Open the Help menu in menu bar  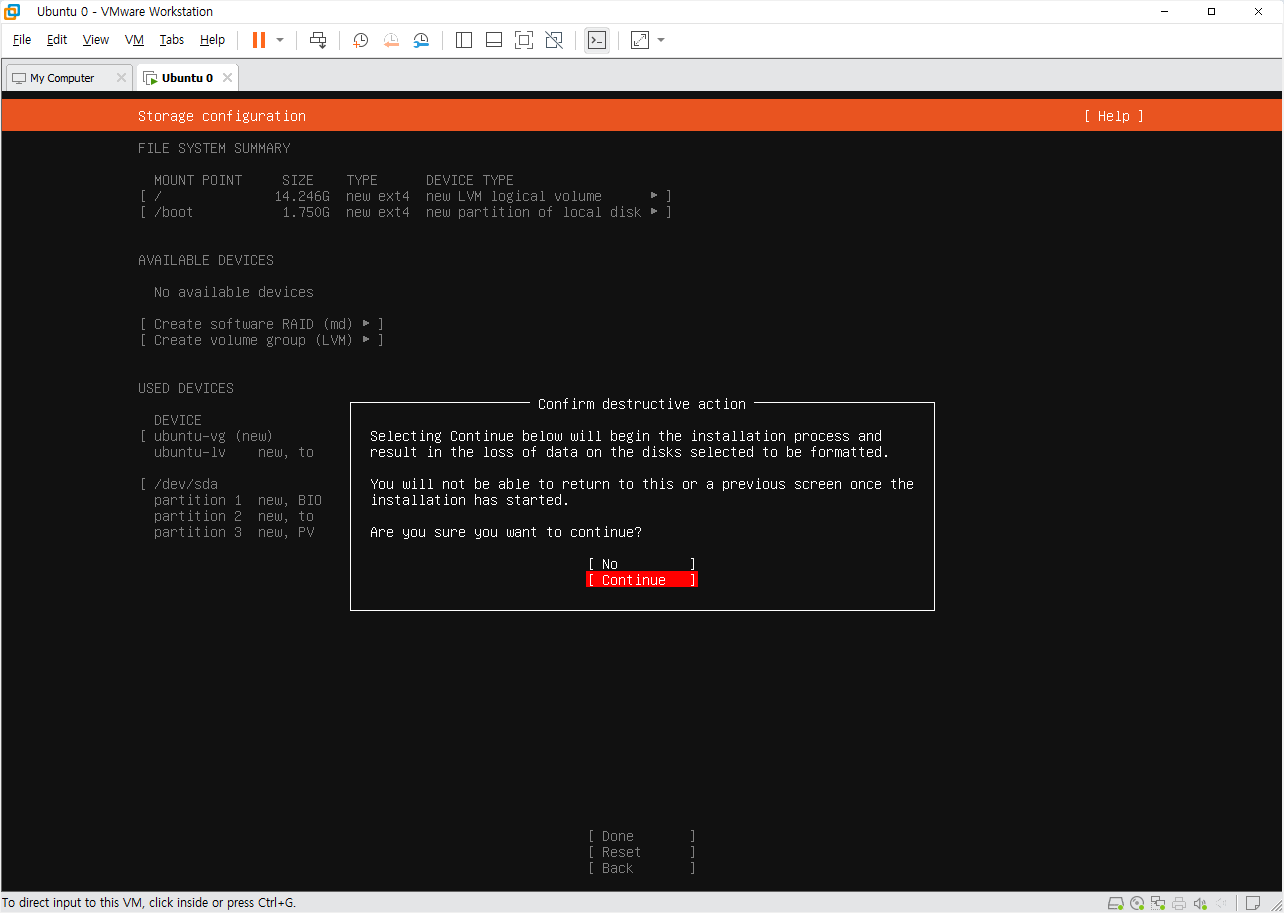tap(212, 40)
